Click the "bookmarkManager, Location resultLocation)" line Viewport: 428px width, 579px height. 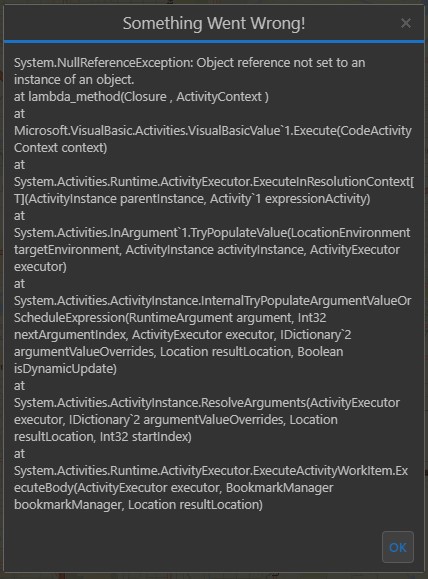point(138,504)
